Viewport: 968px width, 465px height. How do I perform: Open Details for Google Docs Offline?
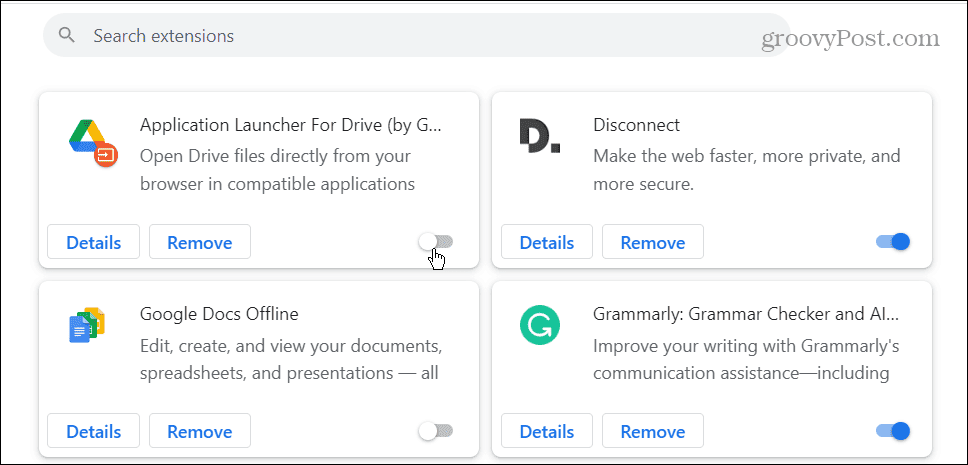point(94,431)
